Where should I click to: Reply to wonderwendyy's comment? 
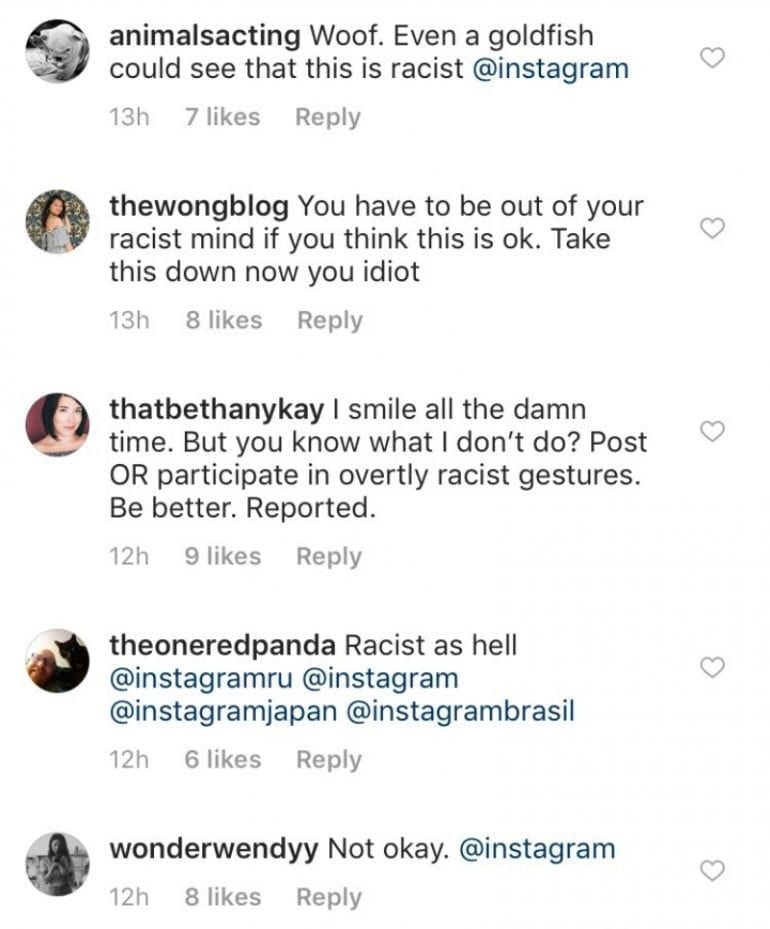click(328, 897)
